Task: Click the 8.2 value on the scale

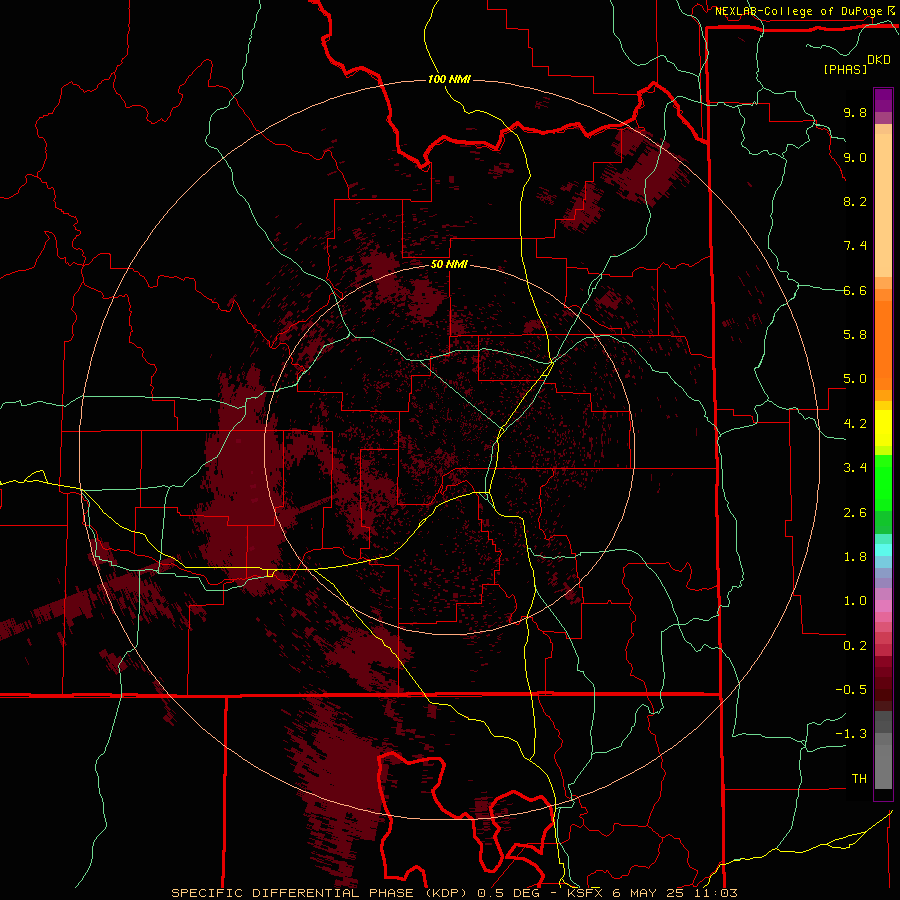Action: click(x=855, y=201)
